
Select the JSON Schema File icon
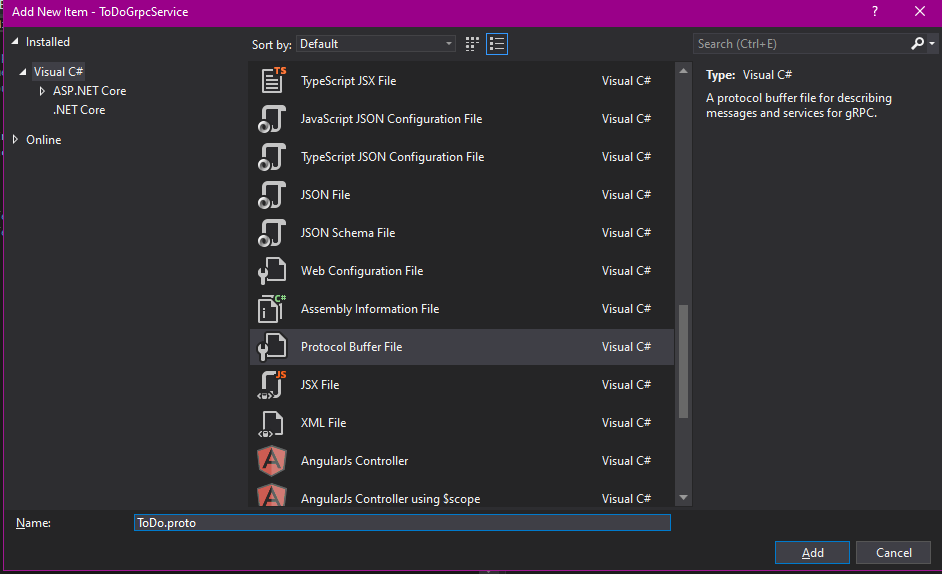(x=272, y=233)
